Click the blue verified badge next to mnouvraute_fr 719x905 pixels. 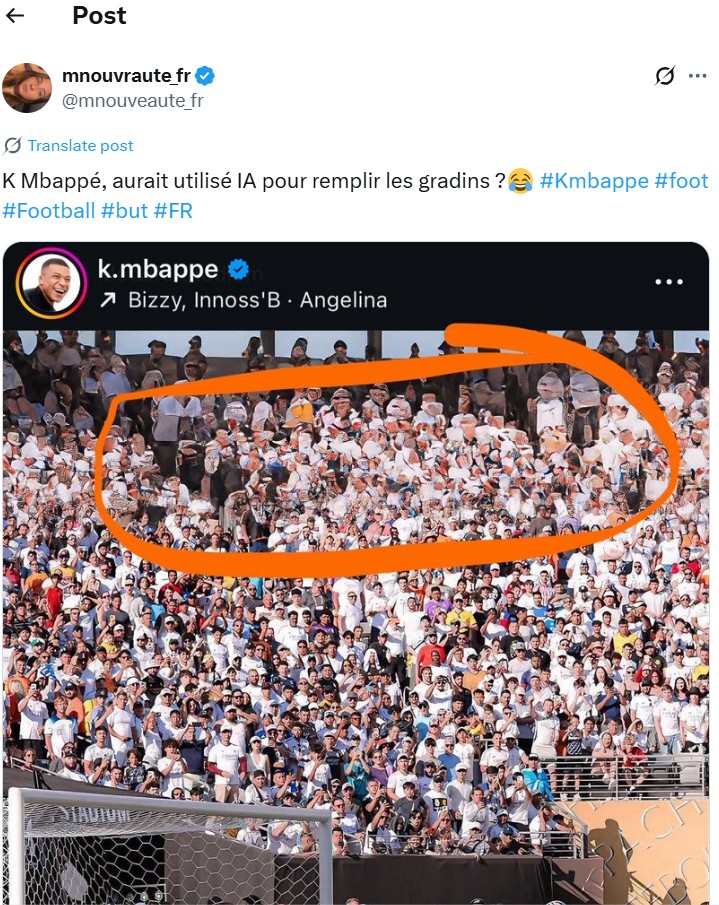[205, 76]
